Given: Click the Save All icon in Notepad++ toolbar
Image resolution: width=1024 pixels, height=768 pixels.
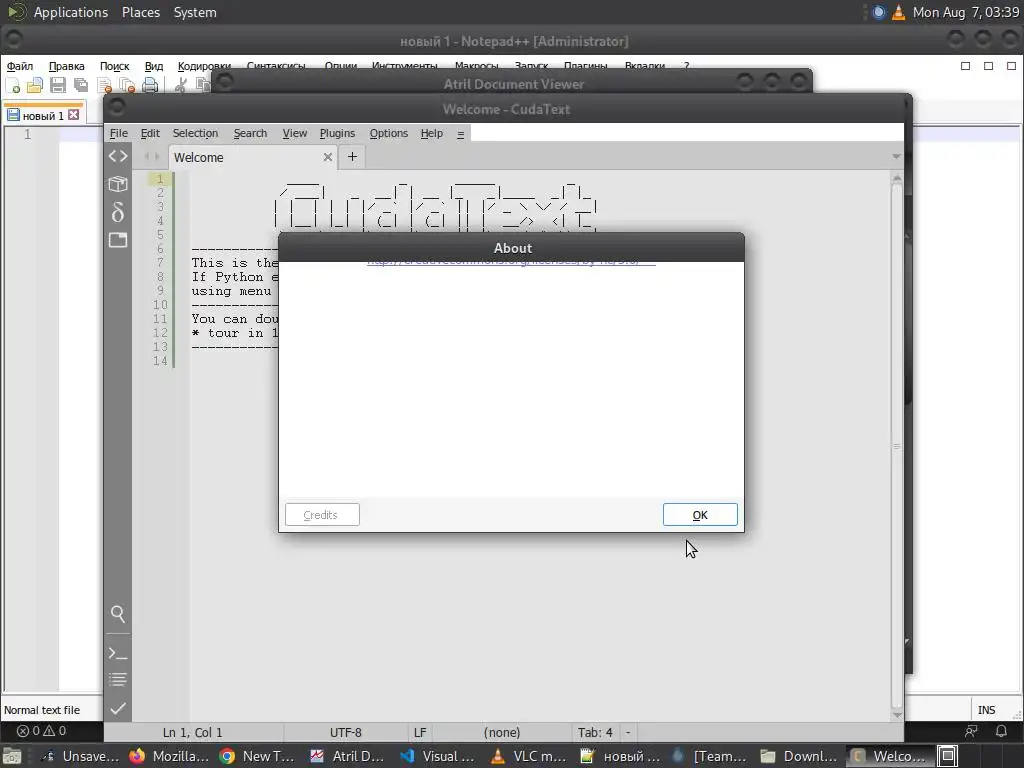Looking at the screenshot, I should [81, 85].
